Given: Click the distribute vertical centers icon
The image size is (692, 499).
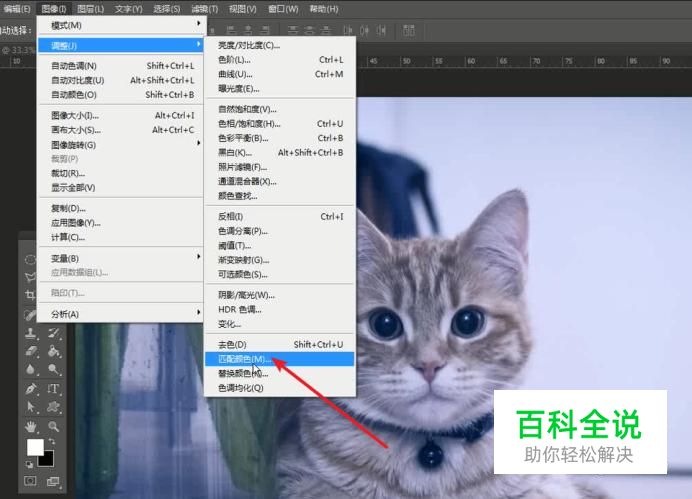Looking at the screenshot, I should (x=309, y=30).
